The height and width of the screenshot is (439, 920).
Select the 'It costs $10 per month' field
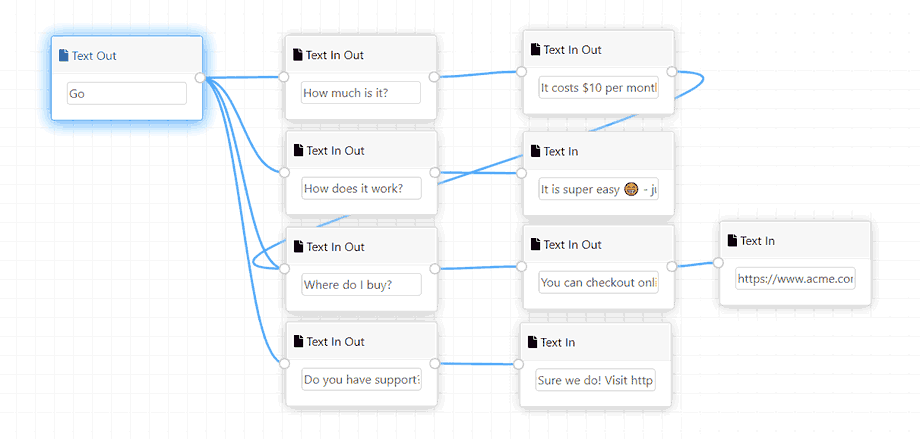pos(598,88)
